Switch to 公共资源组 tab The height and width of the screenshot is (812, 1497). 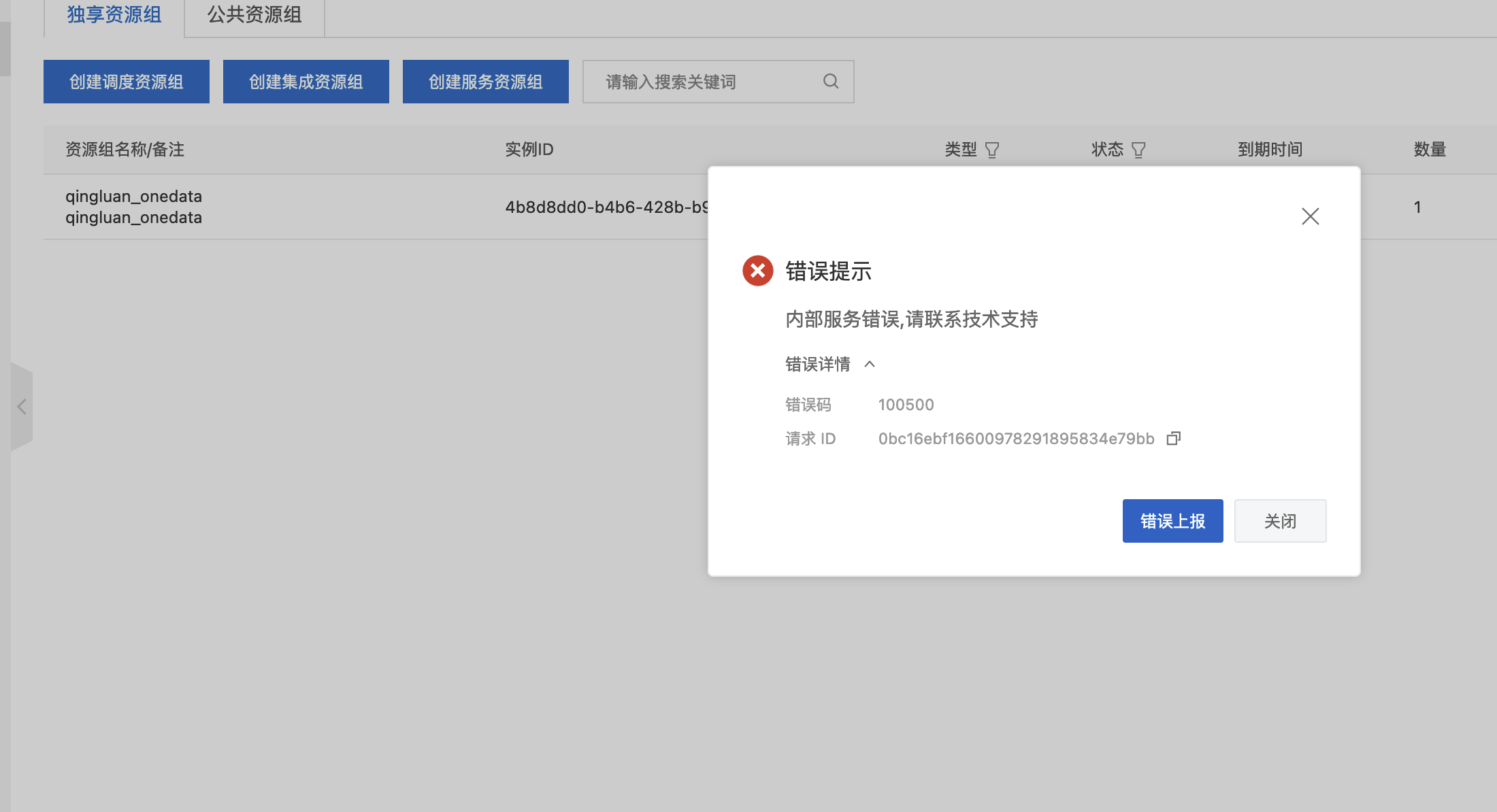pos(254,15)
